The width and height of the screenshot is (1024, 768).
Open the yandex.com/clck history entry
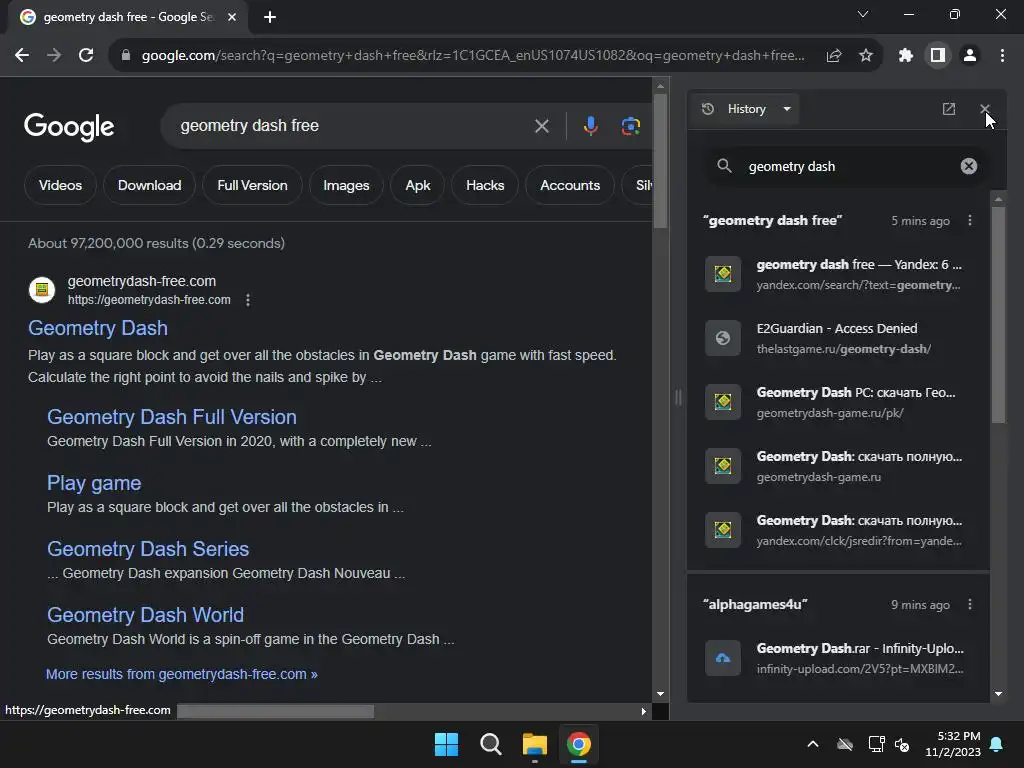click(839, 530)
